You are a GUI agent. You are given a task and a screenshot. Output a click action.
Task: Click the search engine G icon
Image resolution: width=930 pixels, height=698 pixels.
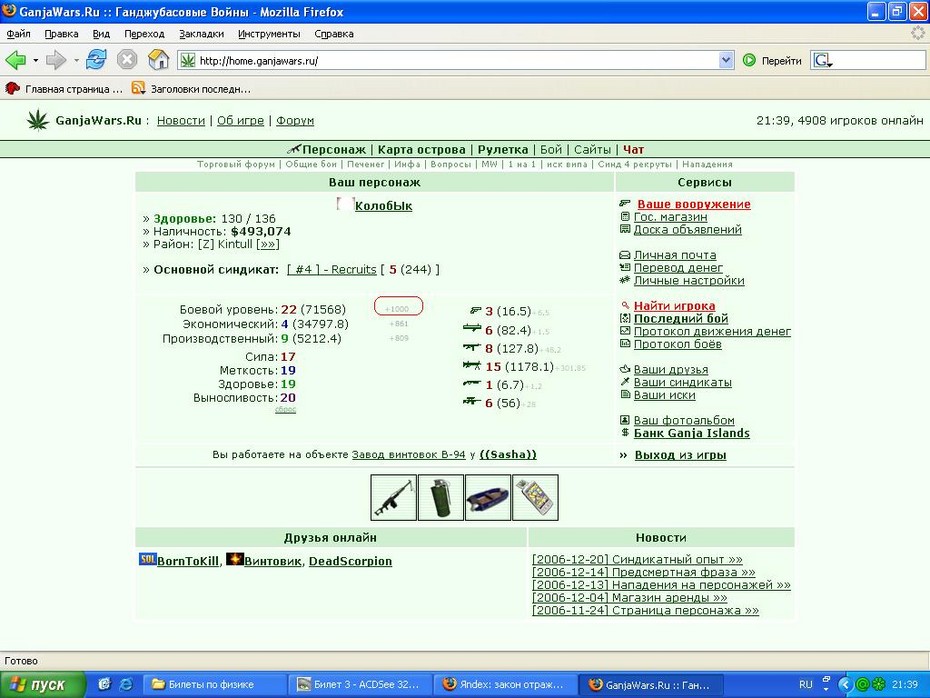coord(822,60)
